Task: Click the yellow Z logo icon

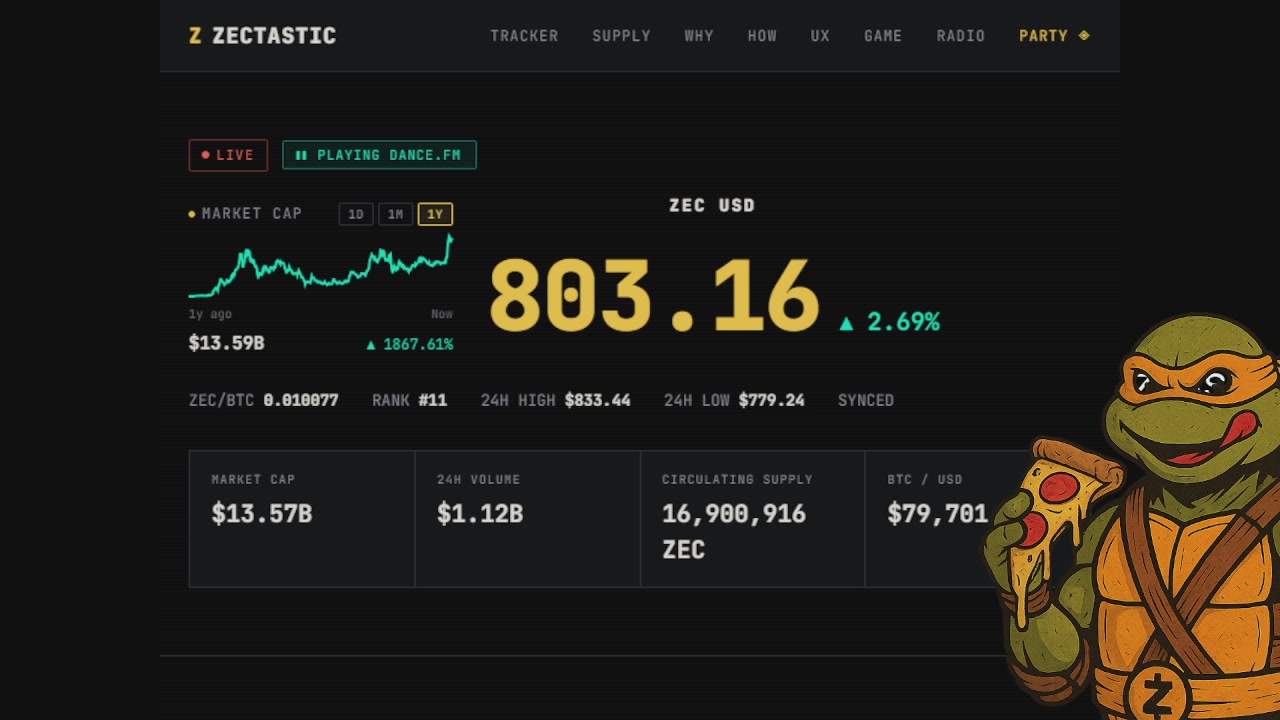Action: click(195, 36)
